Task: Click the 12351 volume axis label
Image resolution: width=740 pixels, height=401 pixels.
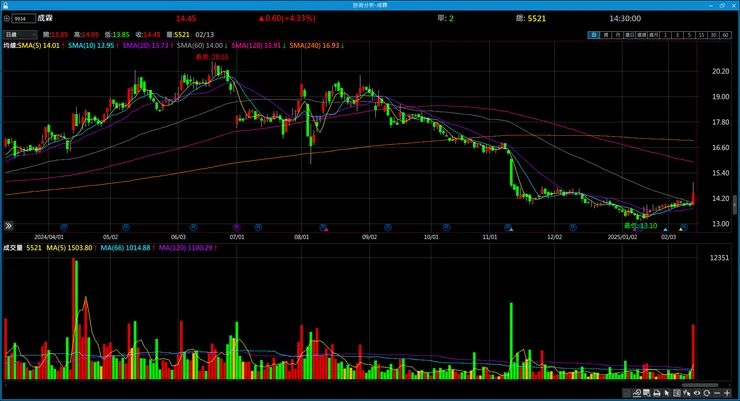Action: click(719, 258)
